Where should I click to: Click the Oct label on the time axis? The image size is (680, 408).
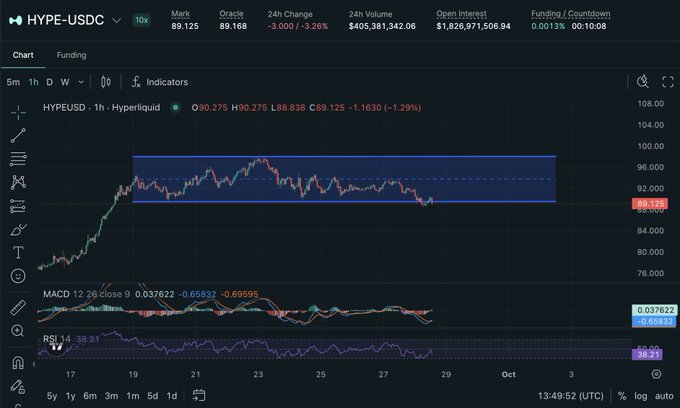[508, 374]
